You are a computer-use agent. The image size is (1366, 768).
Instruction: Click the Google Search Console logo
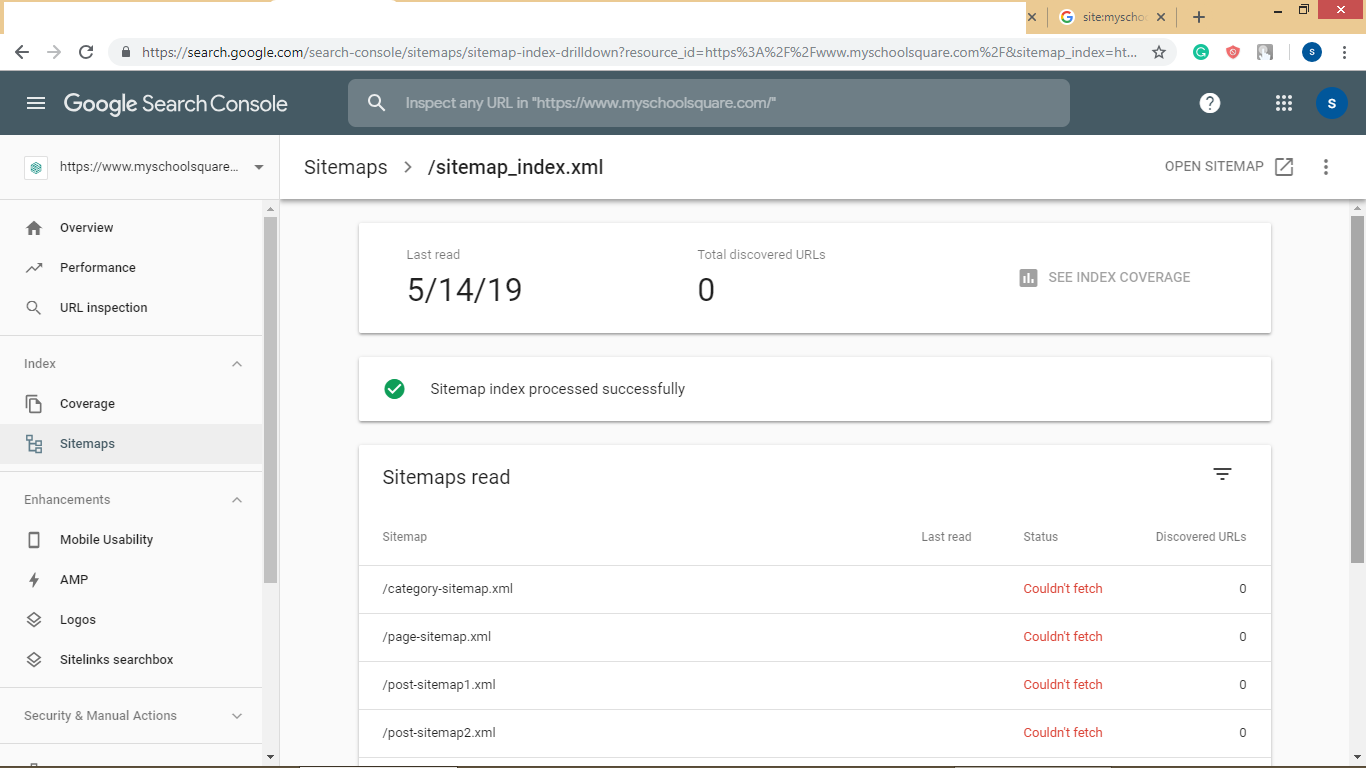coord(176,103)
